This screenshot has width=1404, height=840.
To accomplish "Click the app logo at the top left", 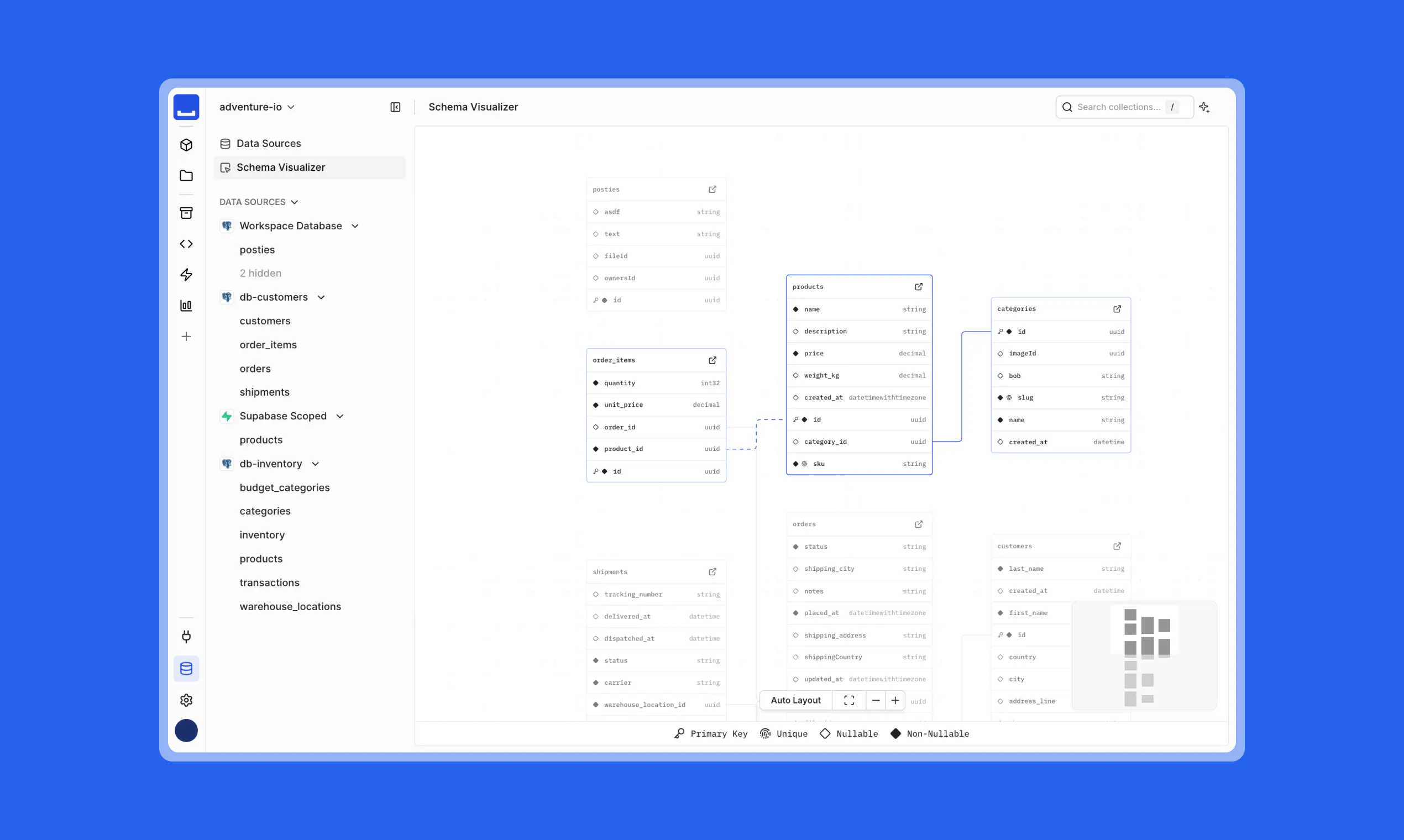I will tap(186, 107).
